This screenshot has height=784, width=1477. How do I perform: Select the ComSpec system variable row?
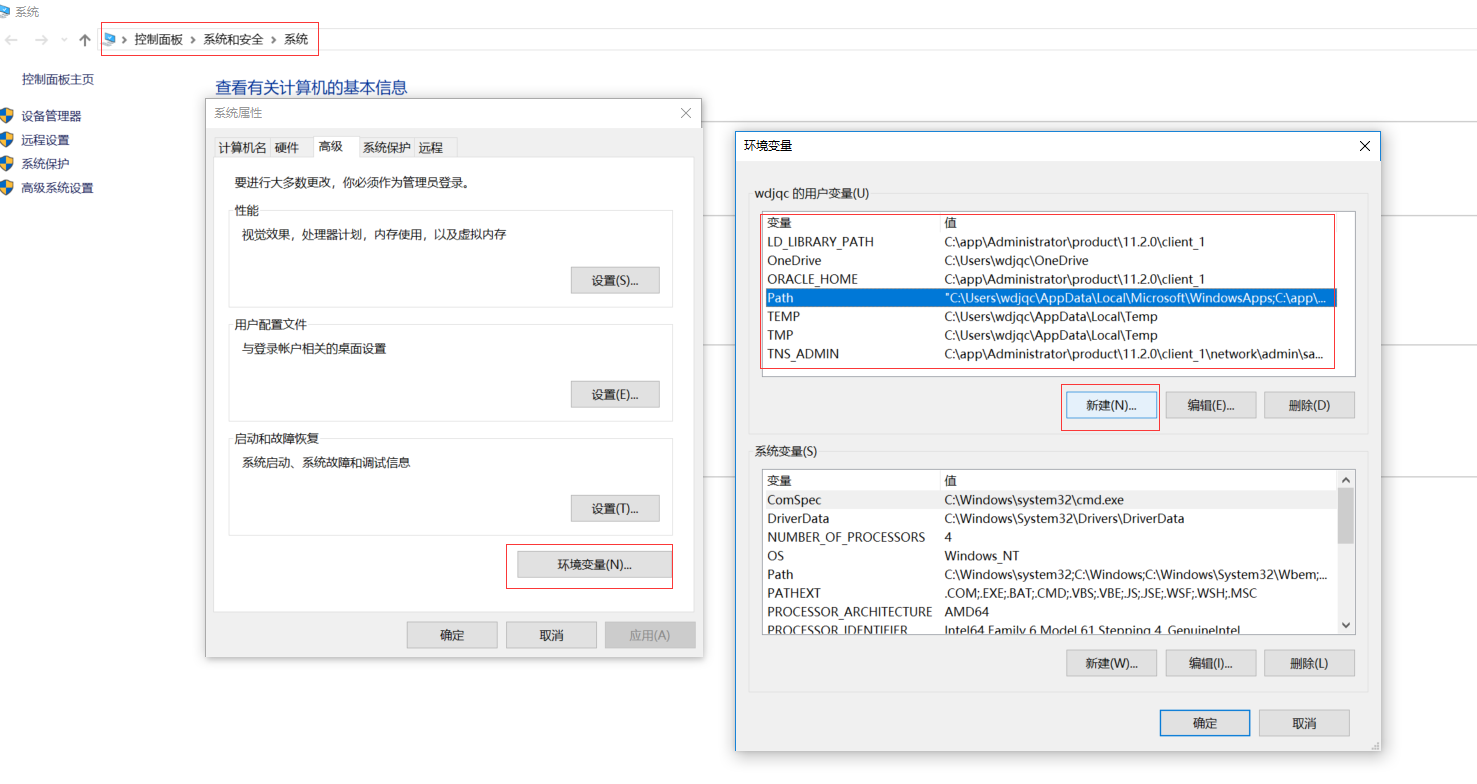point(1050,500)
